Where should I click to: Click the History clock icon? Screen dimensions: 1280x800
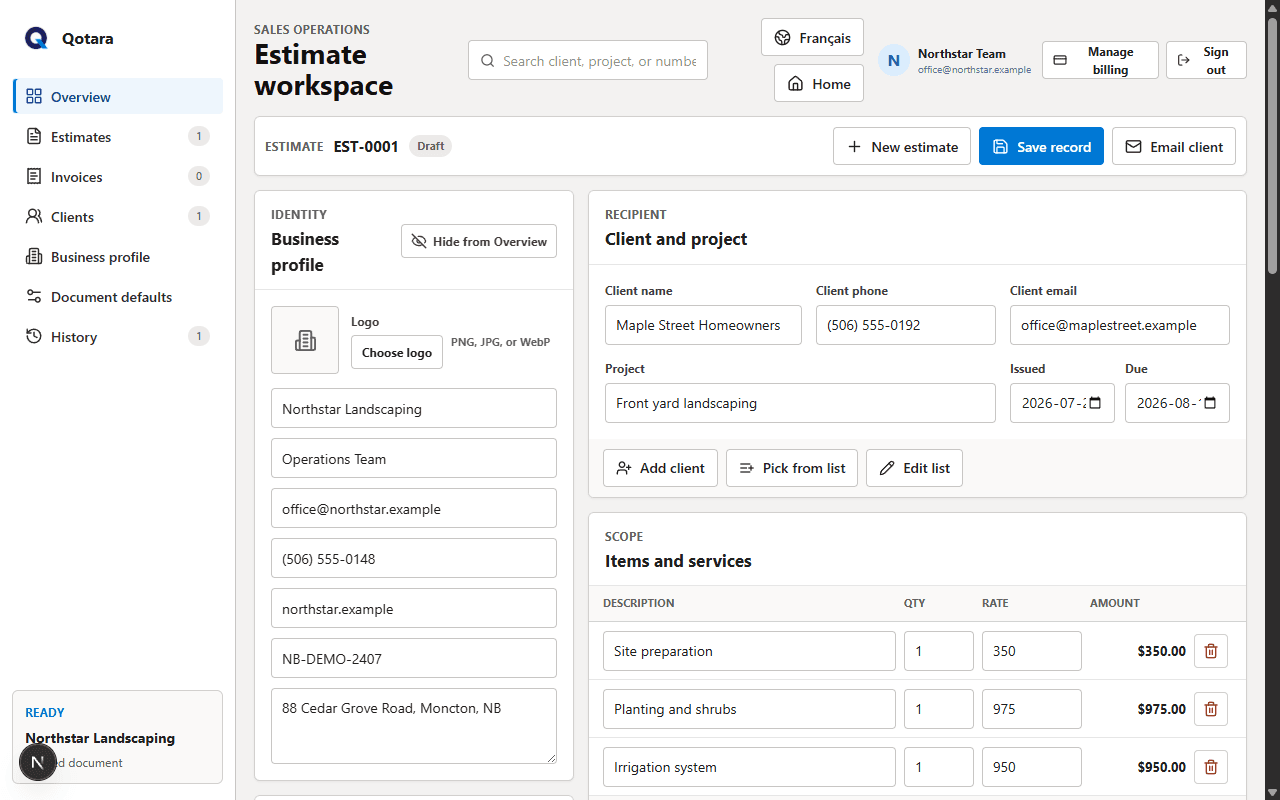34,336
